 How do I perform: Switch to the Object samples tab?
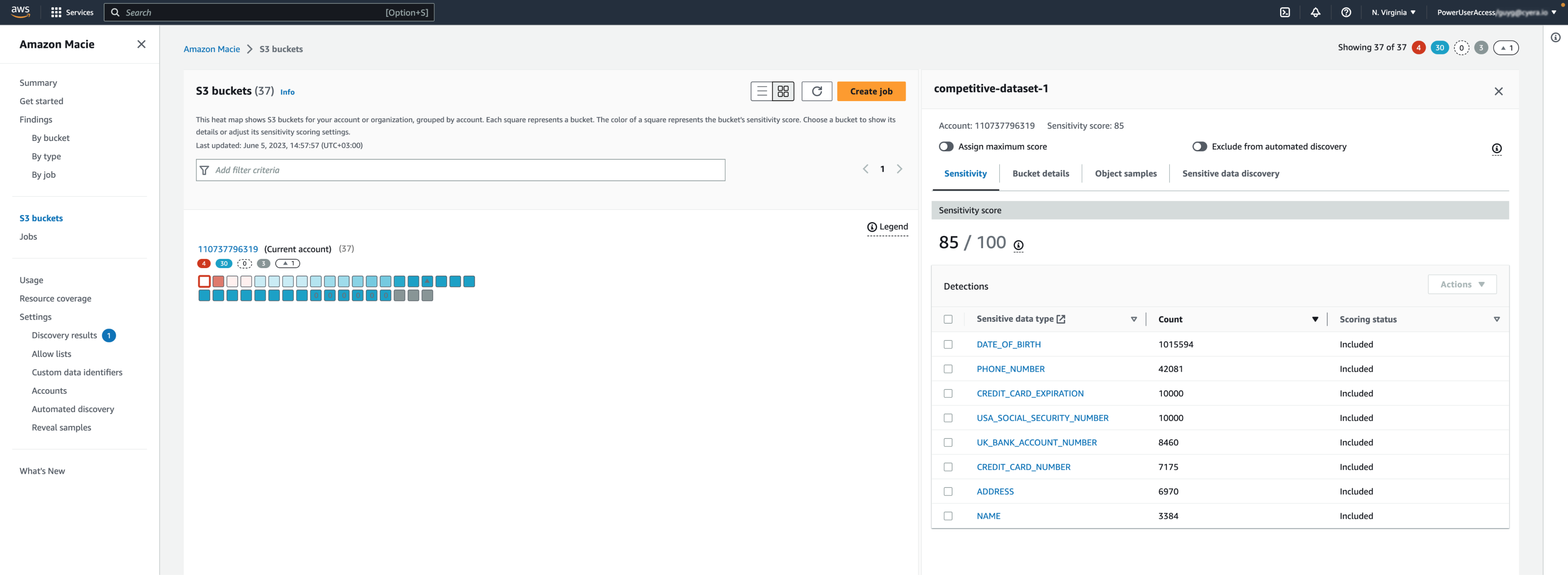[1125, 173]
